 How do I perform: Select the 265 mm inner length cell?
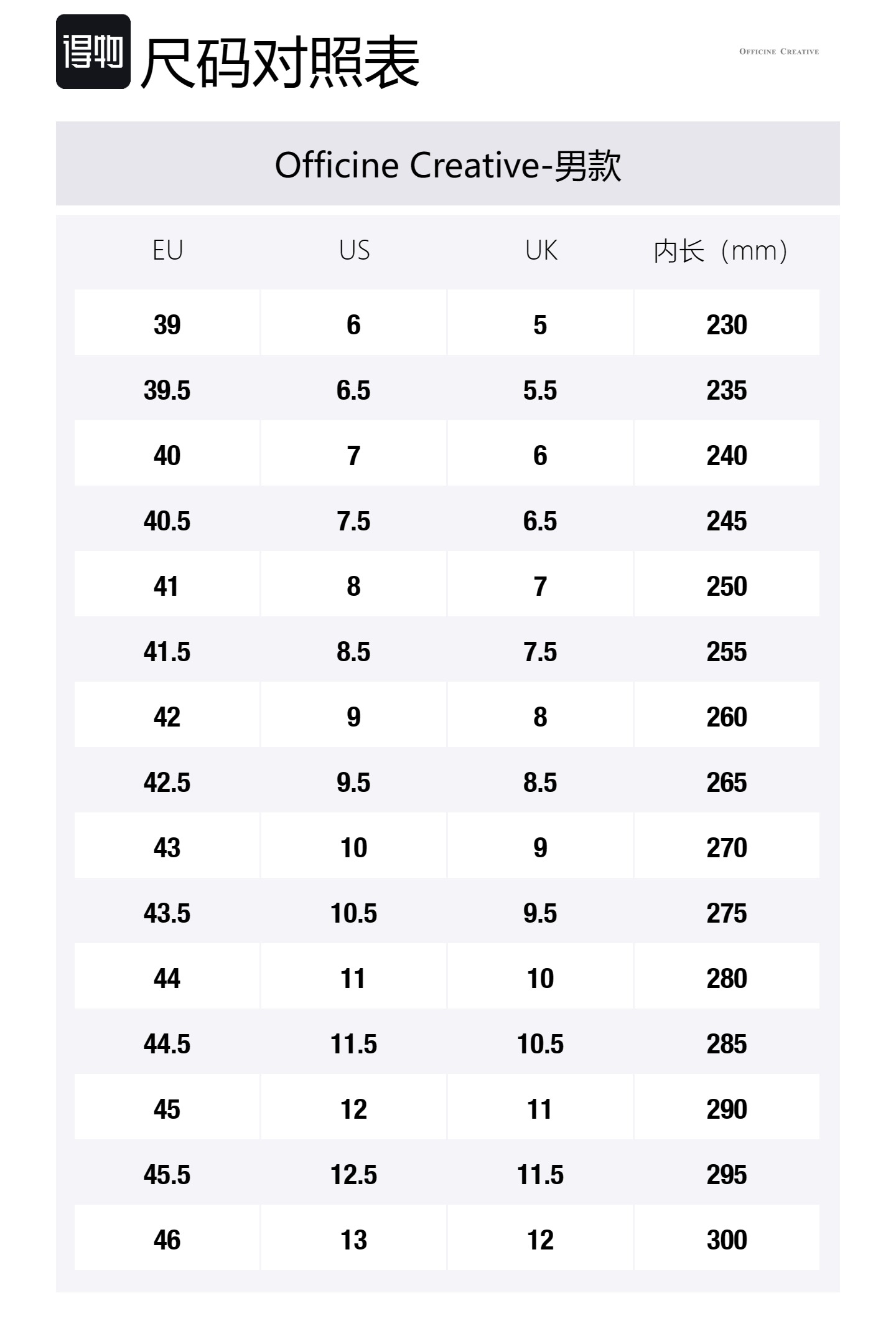(x=726, y=782)
